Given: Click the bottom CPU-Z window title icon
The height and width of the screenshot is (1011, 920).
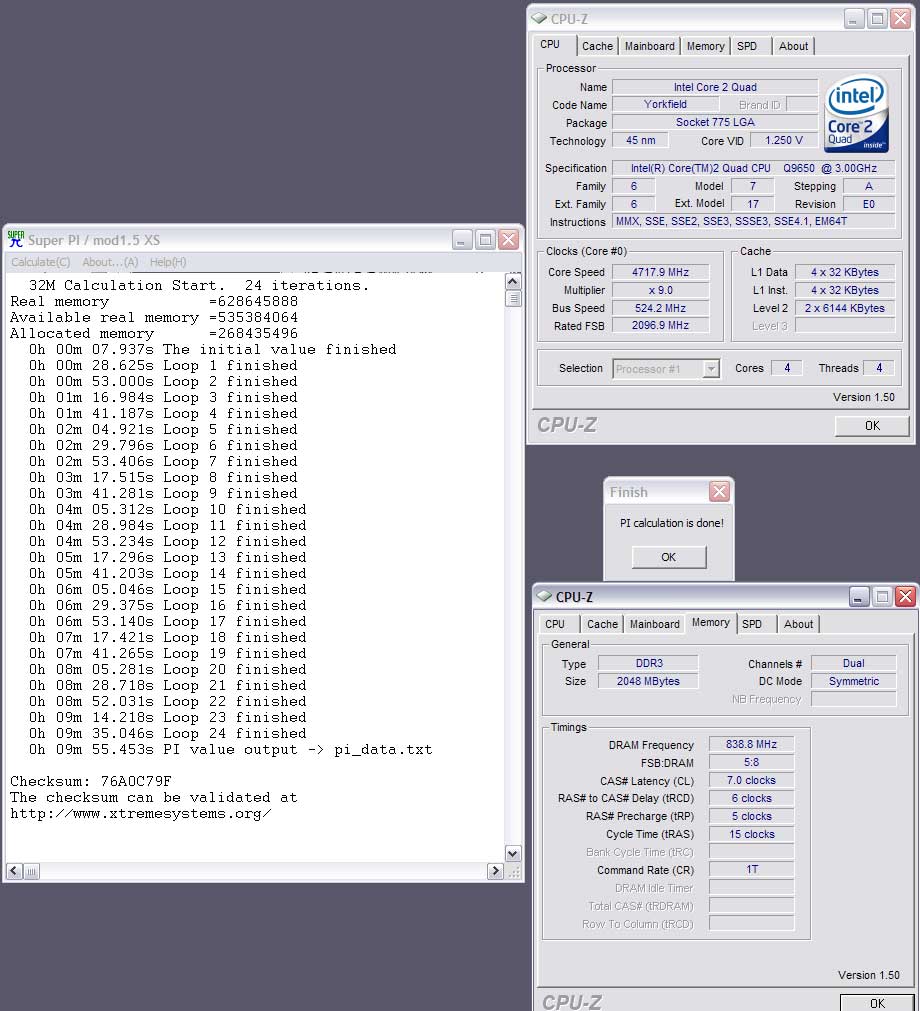Looking at the screenshot, I should tap(544, 596).
